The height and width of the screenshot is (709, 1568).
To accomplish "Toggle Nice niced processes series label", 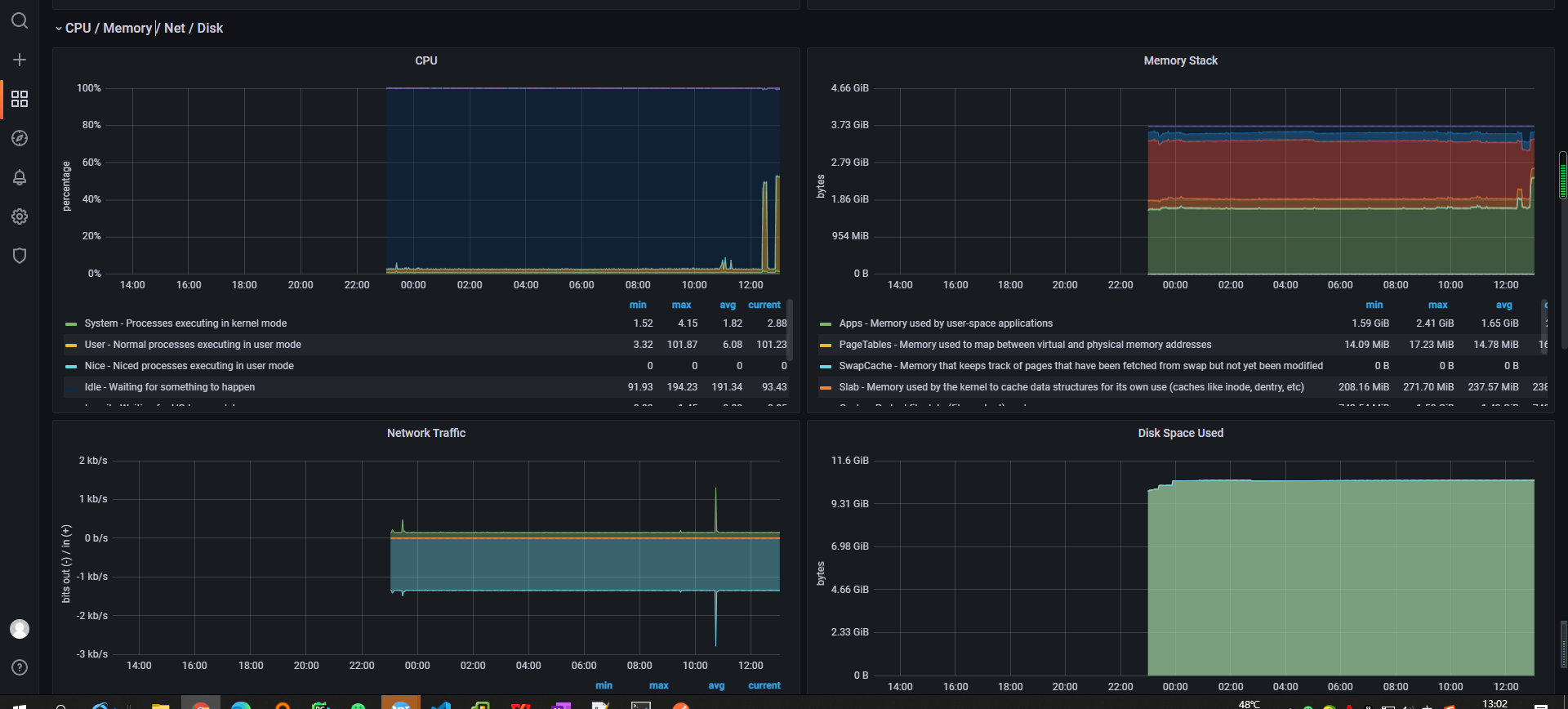I will tap(189, 366).
